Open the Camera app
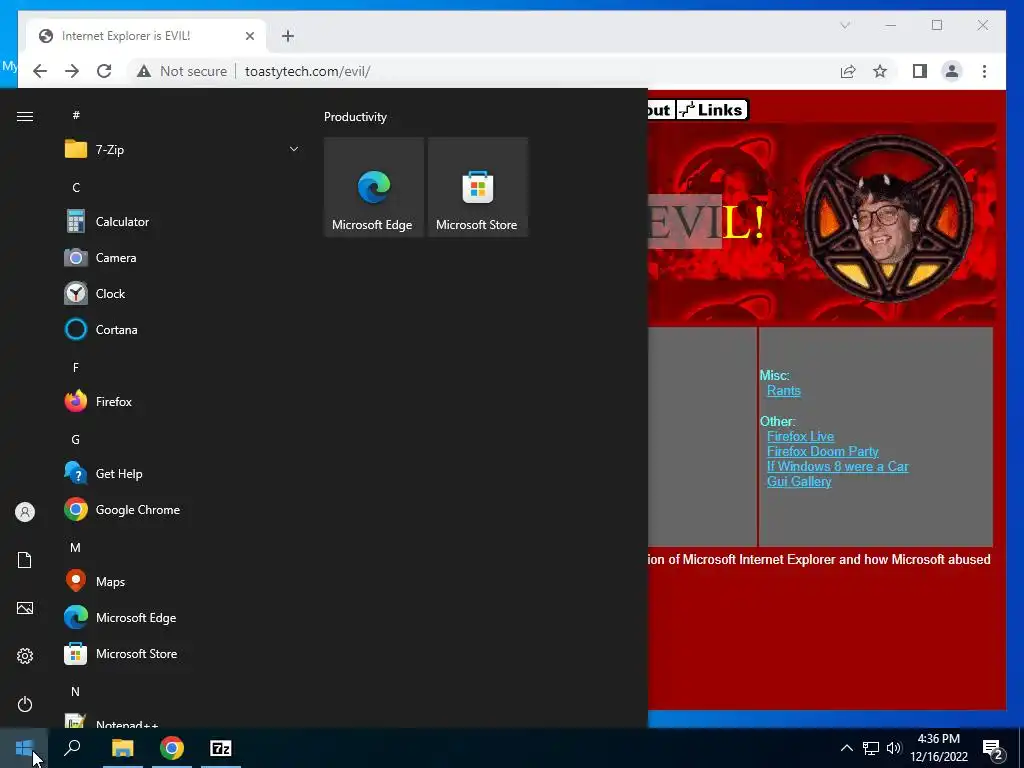 [x=182, y=258]
